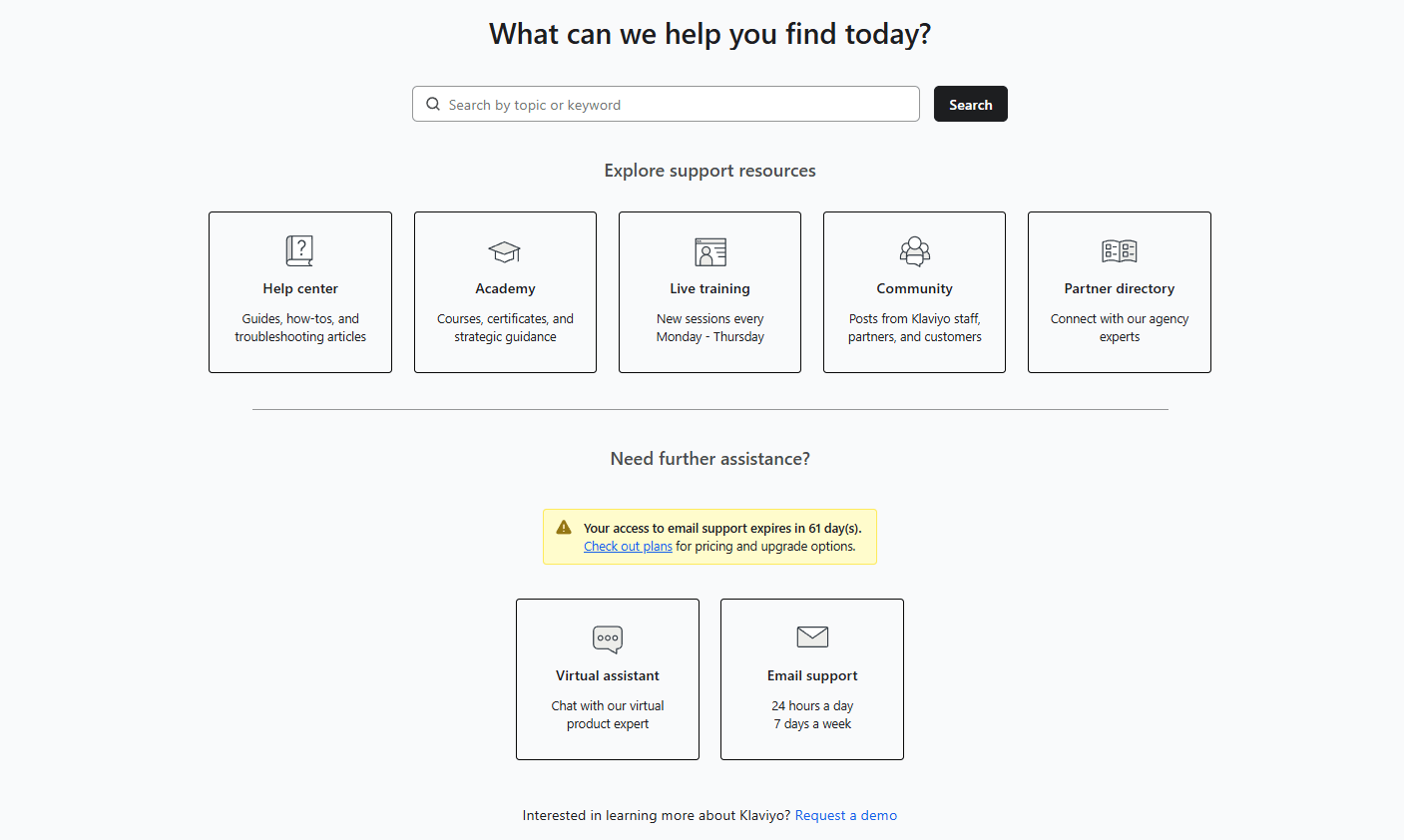
Task: Click the Request a demo link
Action: point(845,815)
